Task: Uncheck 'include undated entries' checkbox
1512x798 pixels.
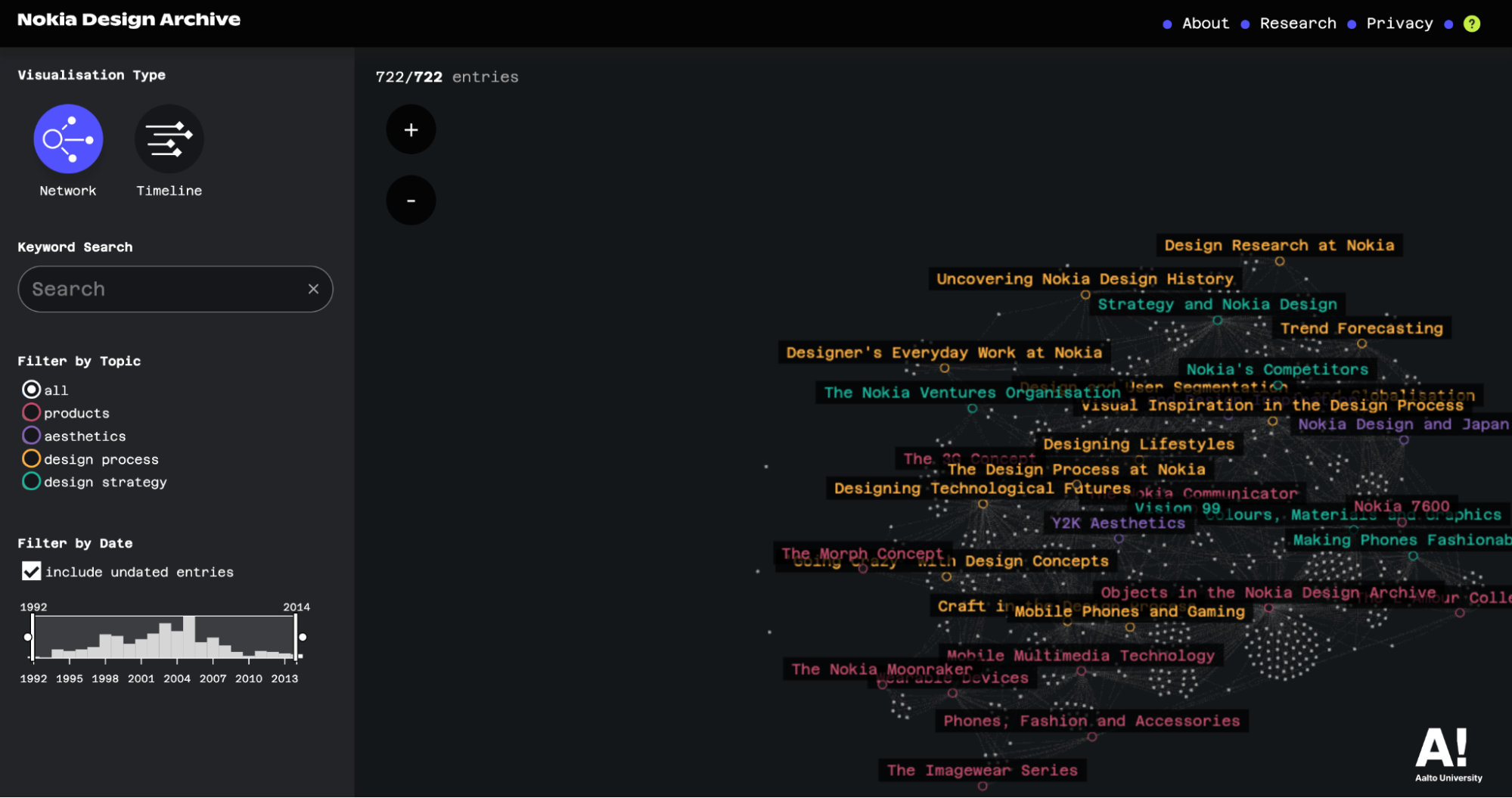Action: click(31, 572)
